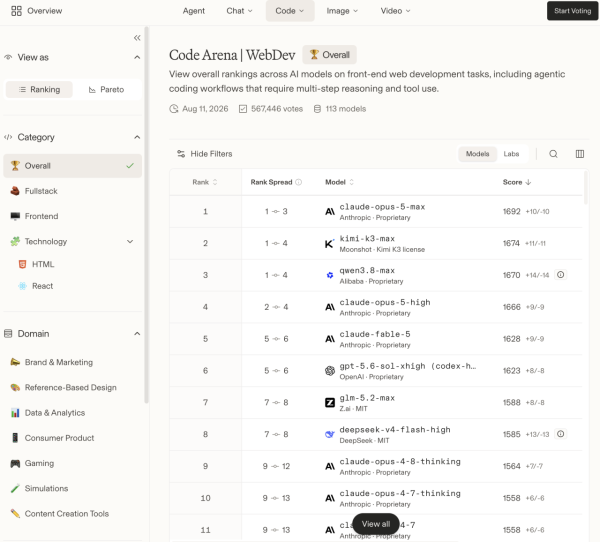This screenshot has height=542, width=600.
Task: Click '567,446 votes' text
Action: (x=277, y=109)
